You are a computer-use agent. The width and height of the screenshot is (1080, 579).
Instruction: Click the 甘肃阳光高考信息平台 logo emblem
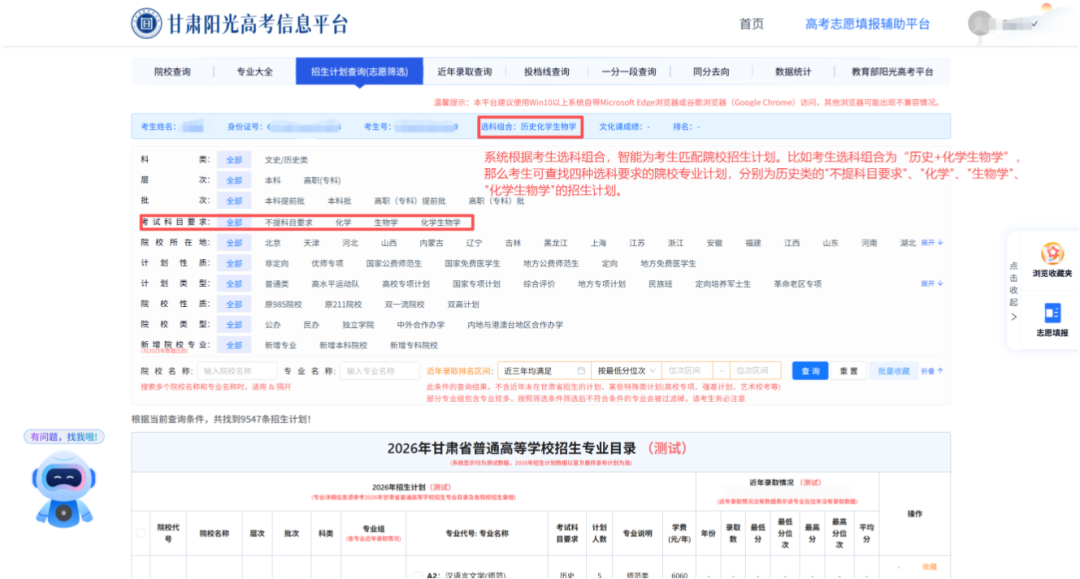click(x=146, y=23)
